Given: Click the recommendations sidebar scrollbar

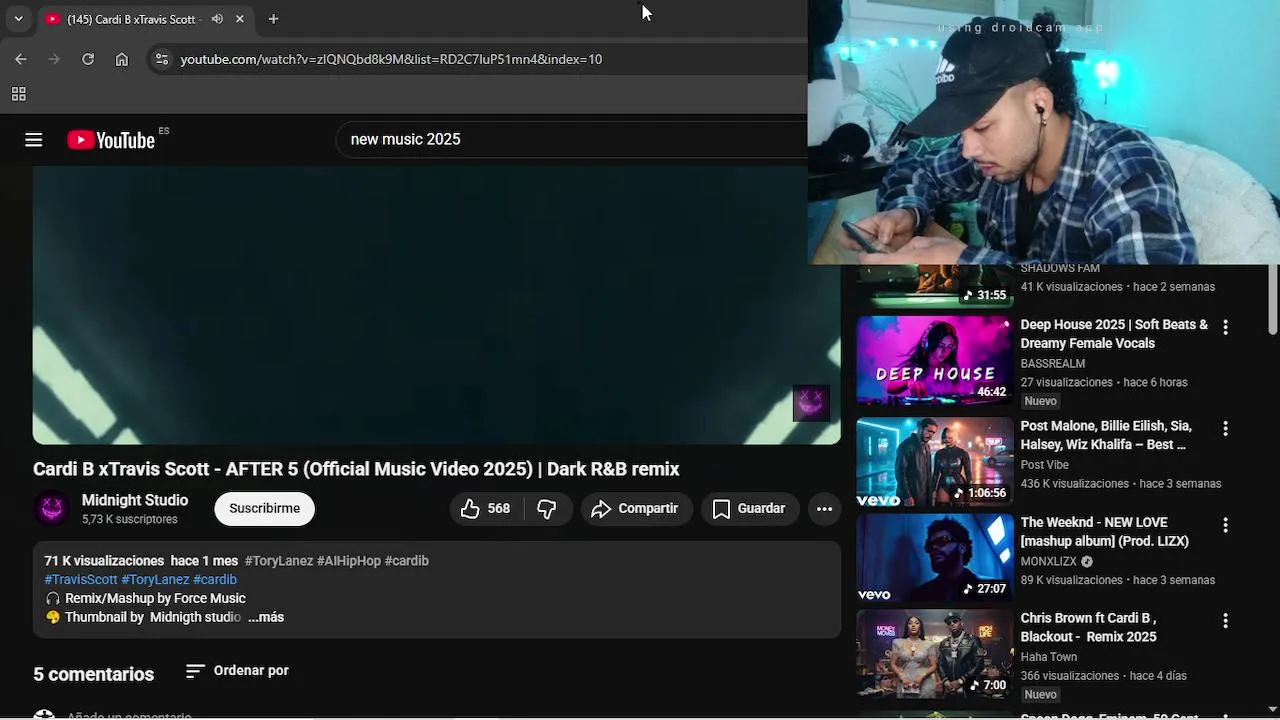Looking at the screenshot, I should pos(1273,300).
